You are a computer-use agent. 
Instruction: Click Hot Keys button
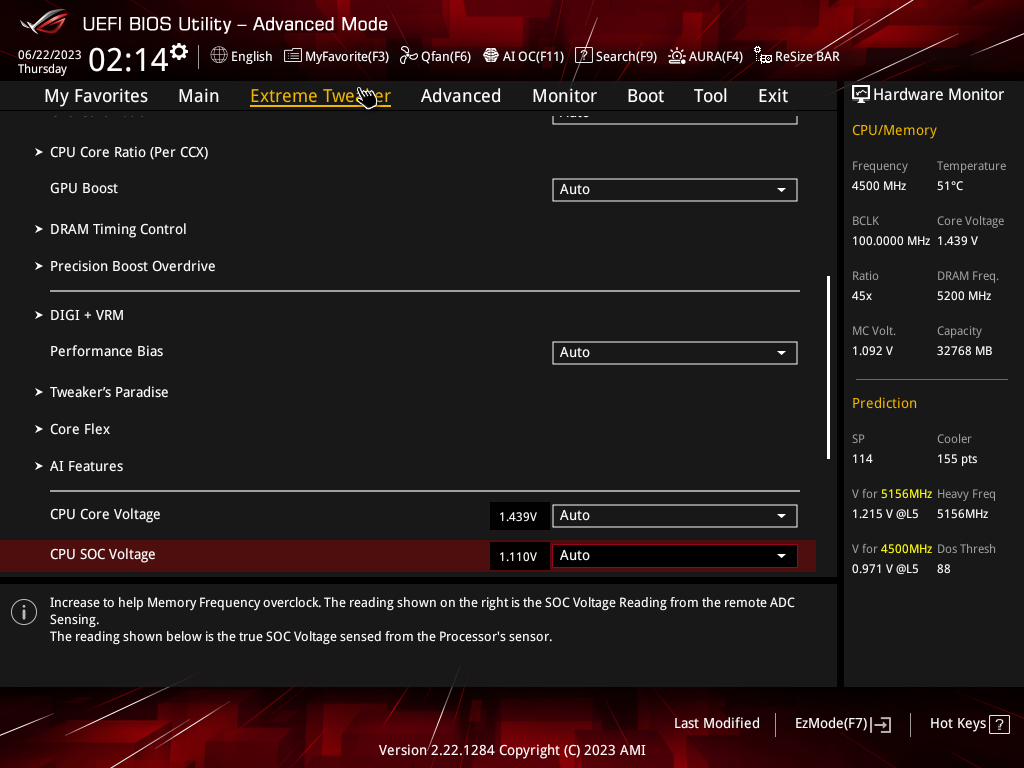tap(969, 724)
